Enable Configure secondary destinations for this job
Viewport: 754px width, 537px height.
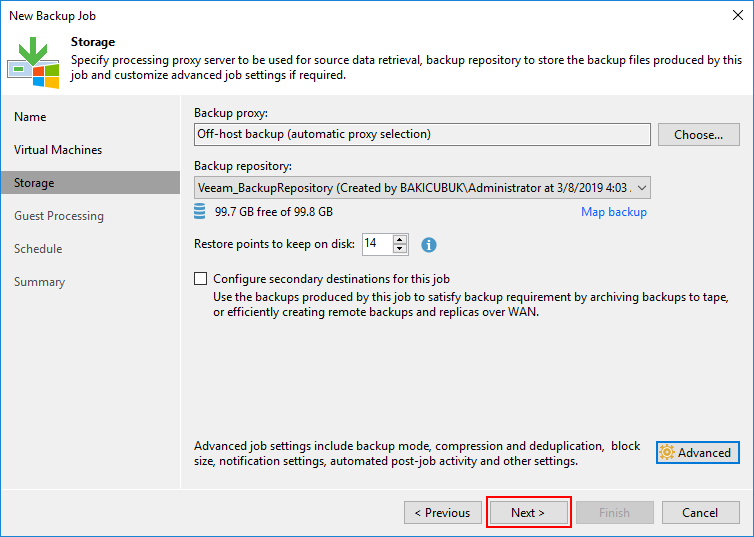point(201,279)
